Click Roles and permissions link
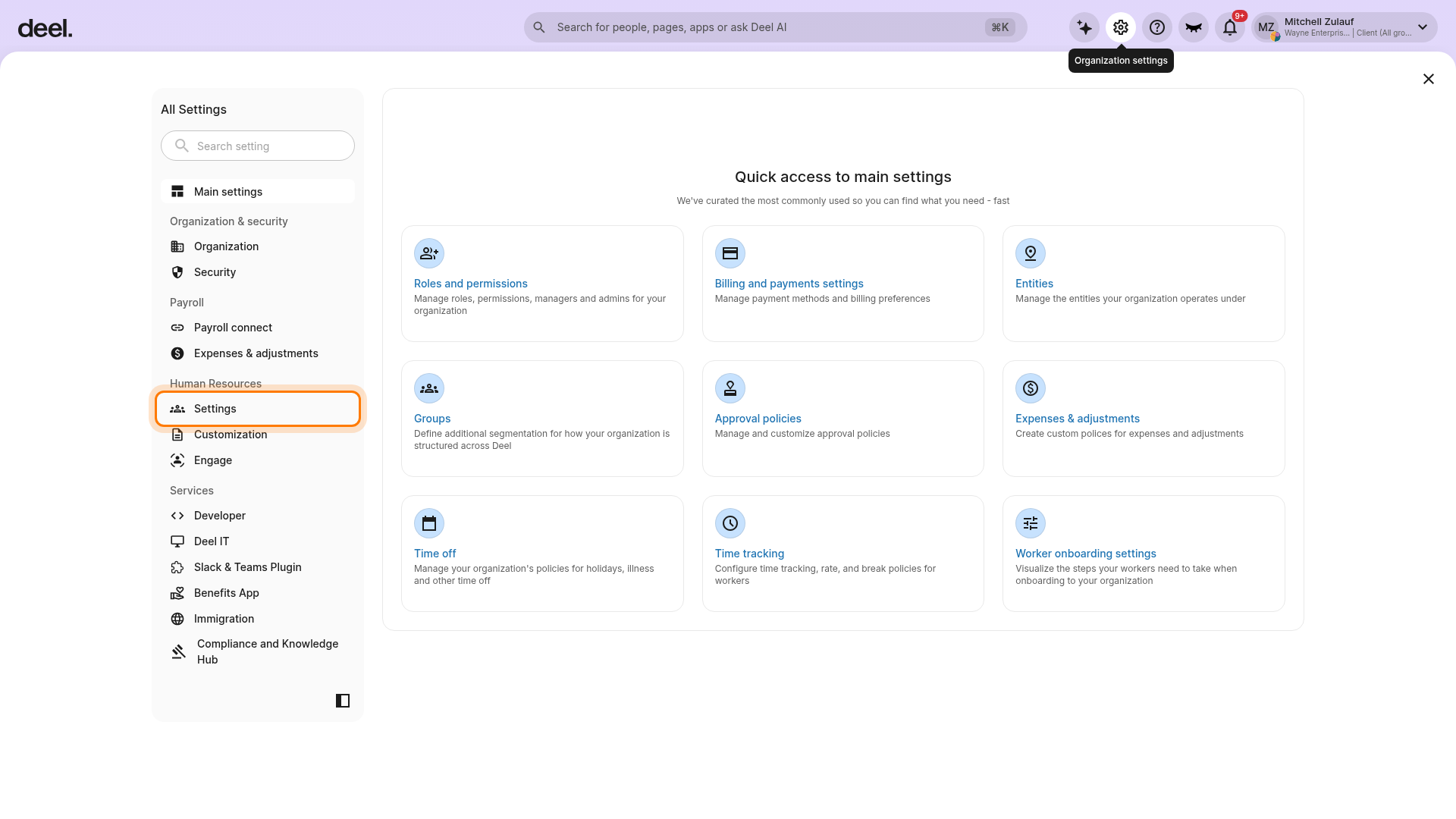Image resolution: width=1456 pixels, height=819 pixels. pyautogui.click(x=470, y=284)
